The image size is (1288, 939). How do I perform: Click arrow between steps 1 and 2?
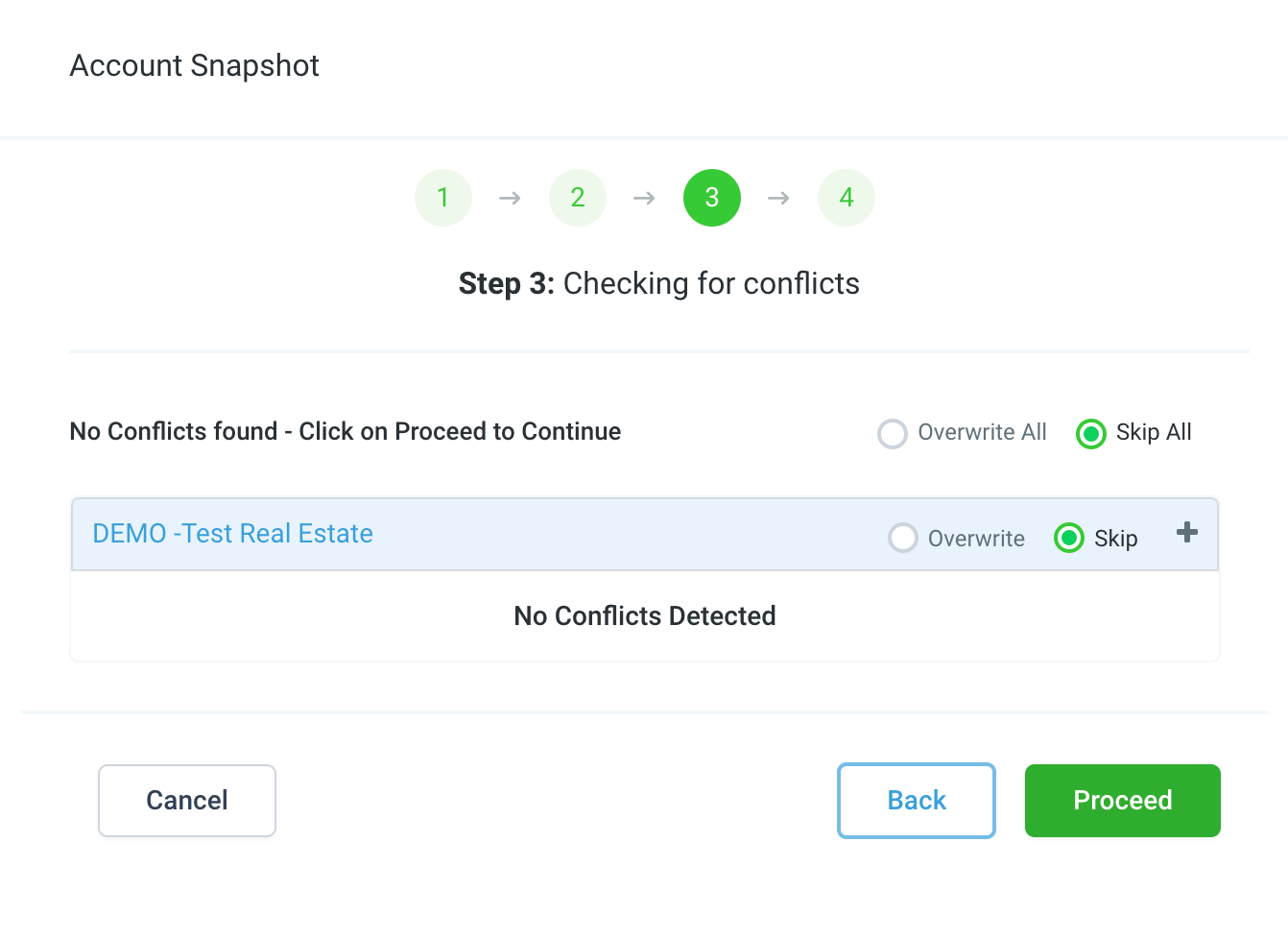pos(510,198)
